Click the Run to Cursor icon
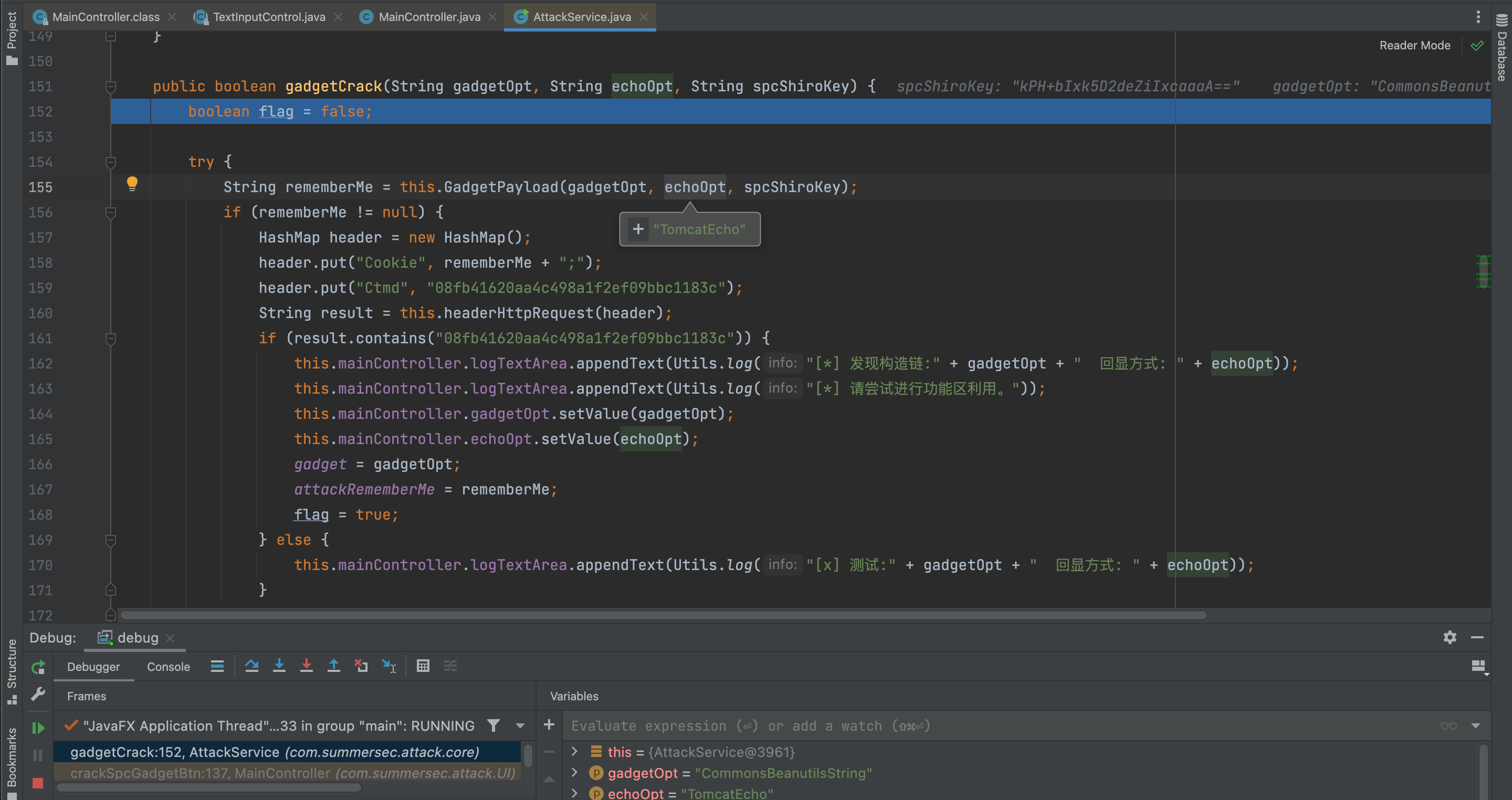Image resolution: width=1512 pixels, height=800 pixels. click(x=388, y=666)
